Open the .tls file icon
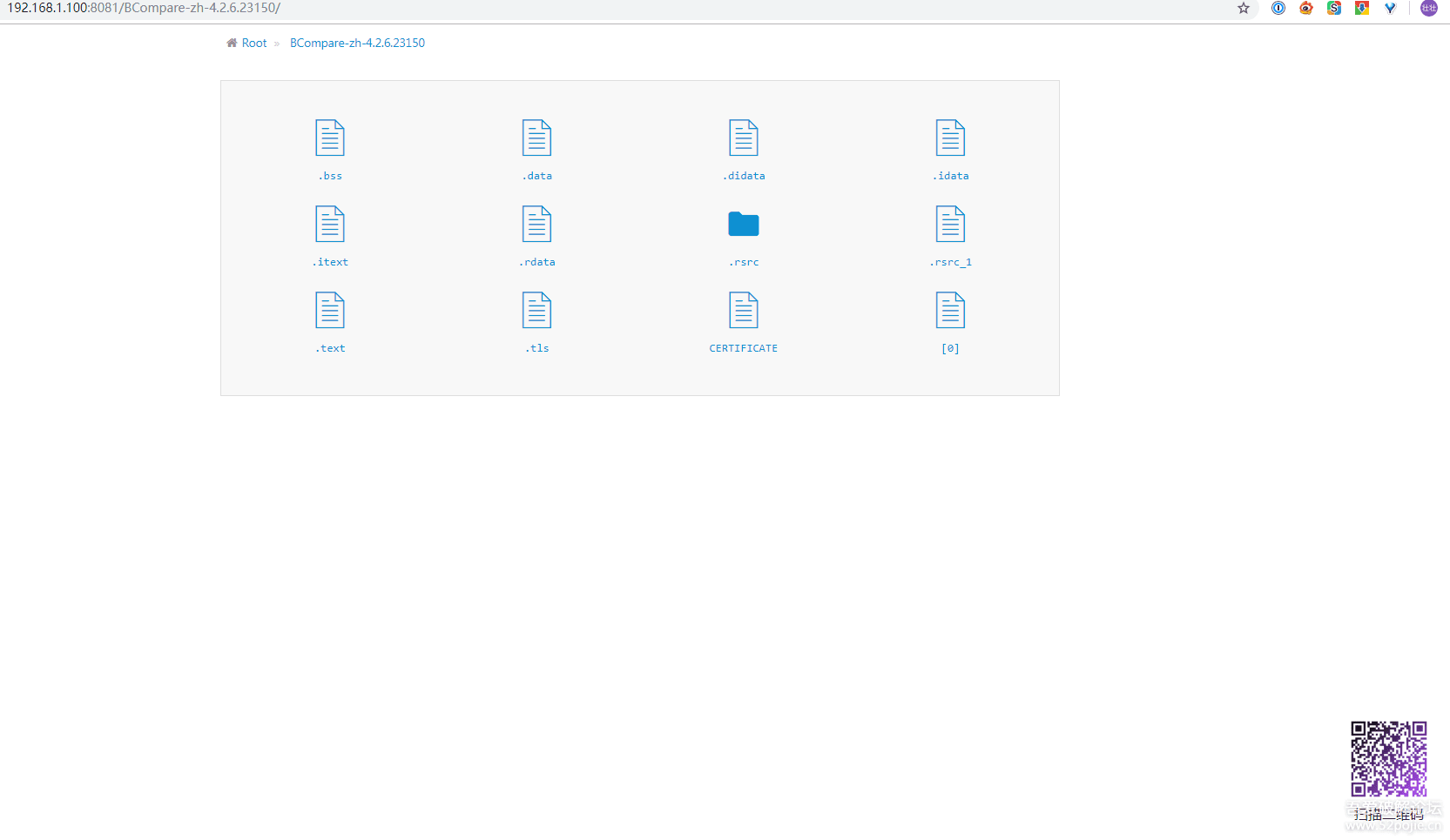1450x840 pixels. point(537,309)
